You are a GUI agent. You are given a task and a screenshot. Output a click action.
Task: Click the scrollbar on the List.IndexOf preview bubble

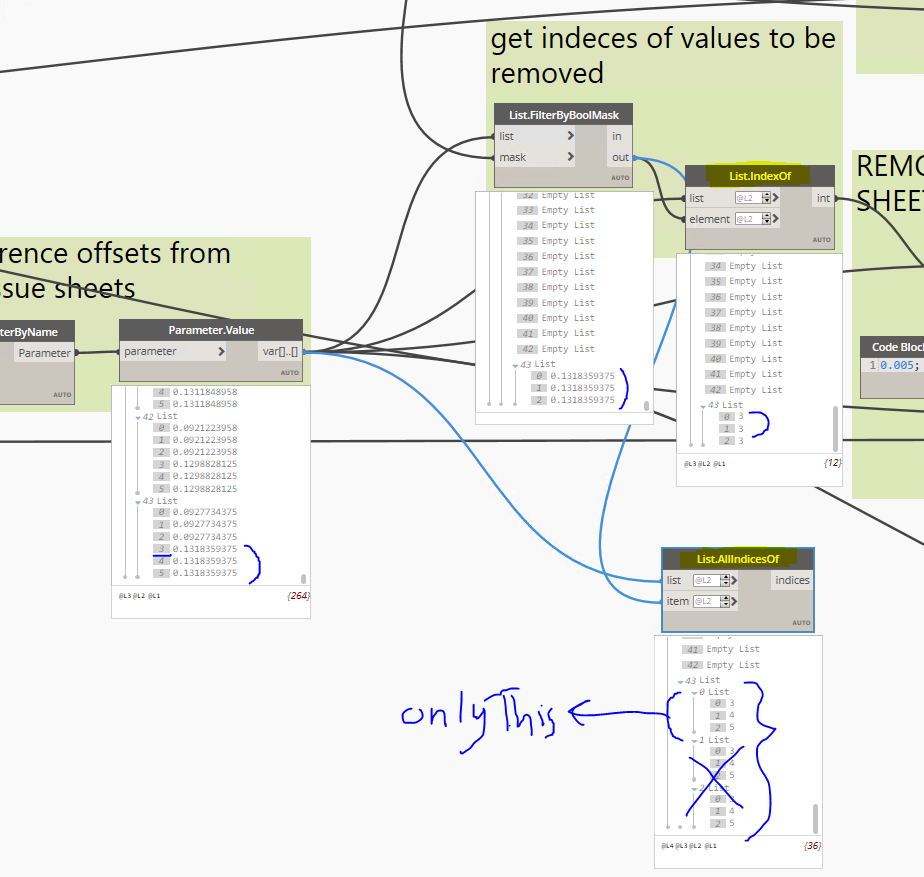pos(835,430)
